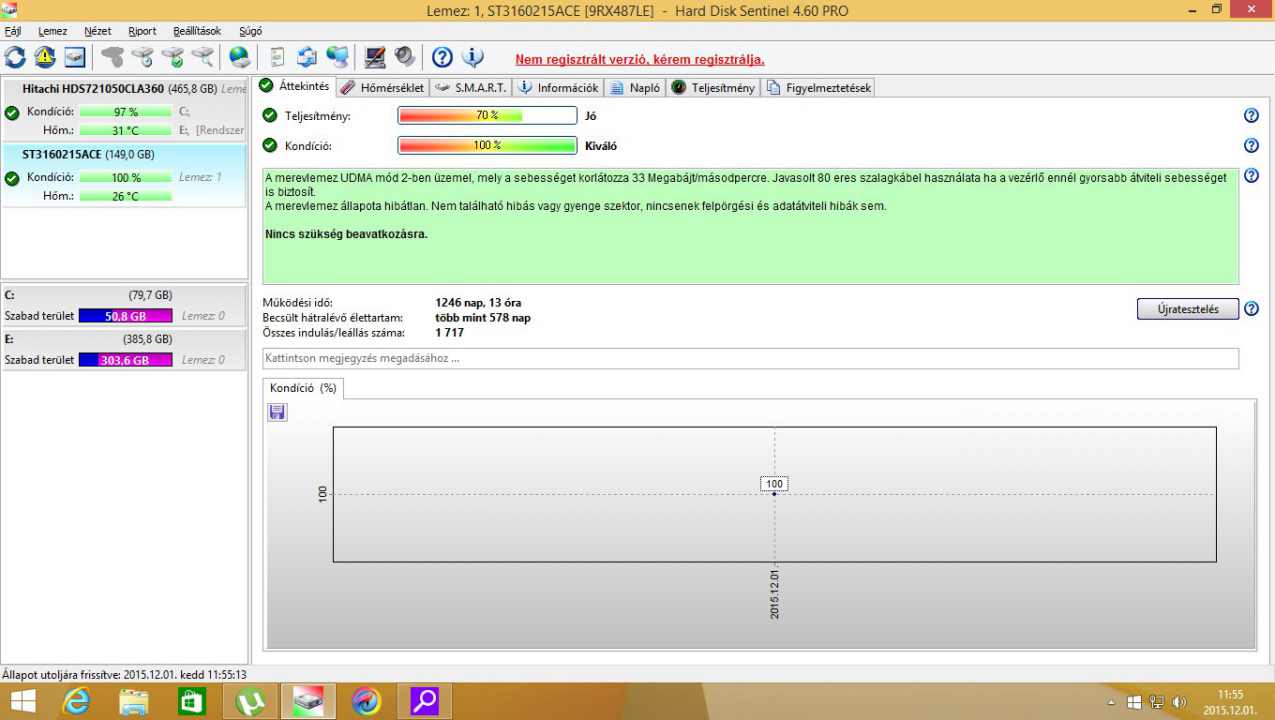Open the Windows Store taskbar icon
This screenshot has height=720, width=1275.
[191, 702]
